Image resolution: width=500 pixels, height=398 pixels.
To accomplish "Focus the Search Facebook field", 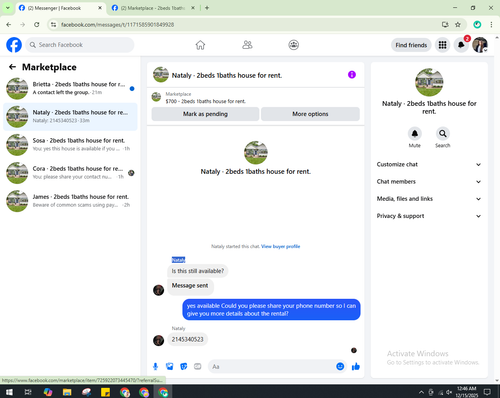I will [x=80, y=45].
